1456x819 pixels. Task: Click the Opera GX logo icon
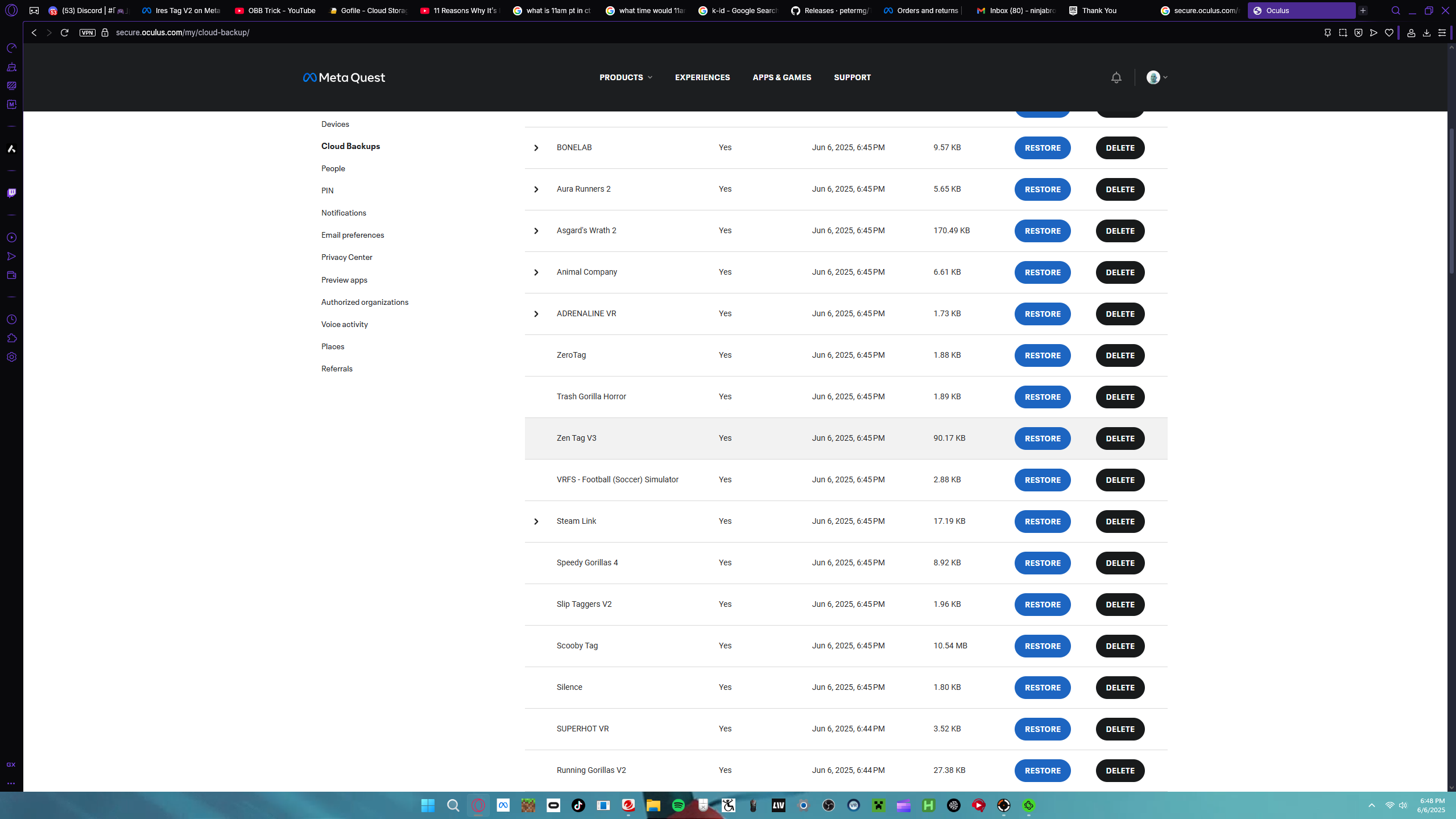click(x=11, y=11)
